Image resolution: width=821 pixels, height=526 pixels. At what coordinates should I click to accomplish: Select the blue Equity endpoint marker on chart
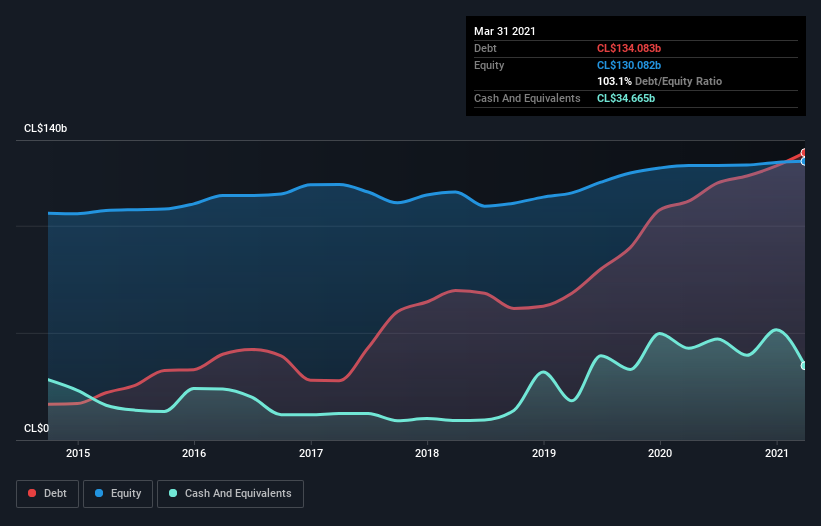click(x=804, y=161)
